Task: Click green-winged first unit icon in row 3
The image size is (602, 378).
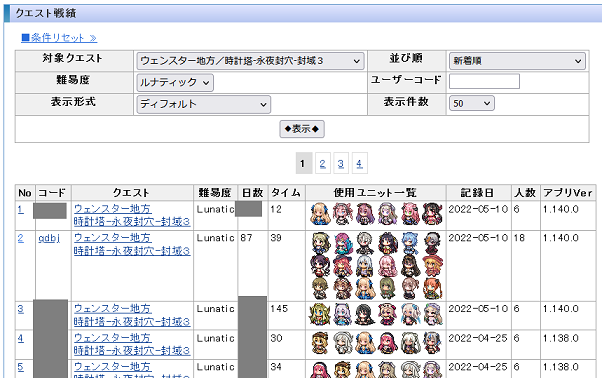Action: pos(320,314)
